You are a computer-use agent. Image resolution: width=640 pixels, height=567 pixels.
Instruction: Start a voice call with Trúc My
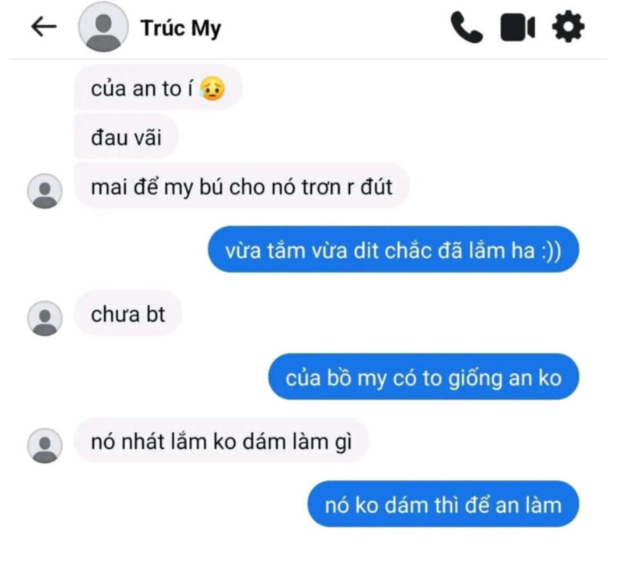467,27
